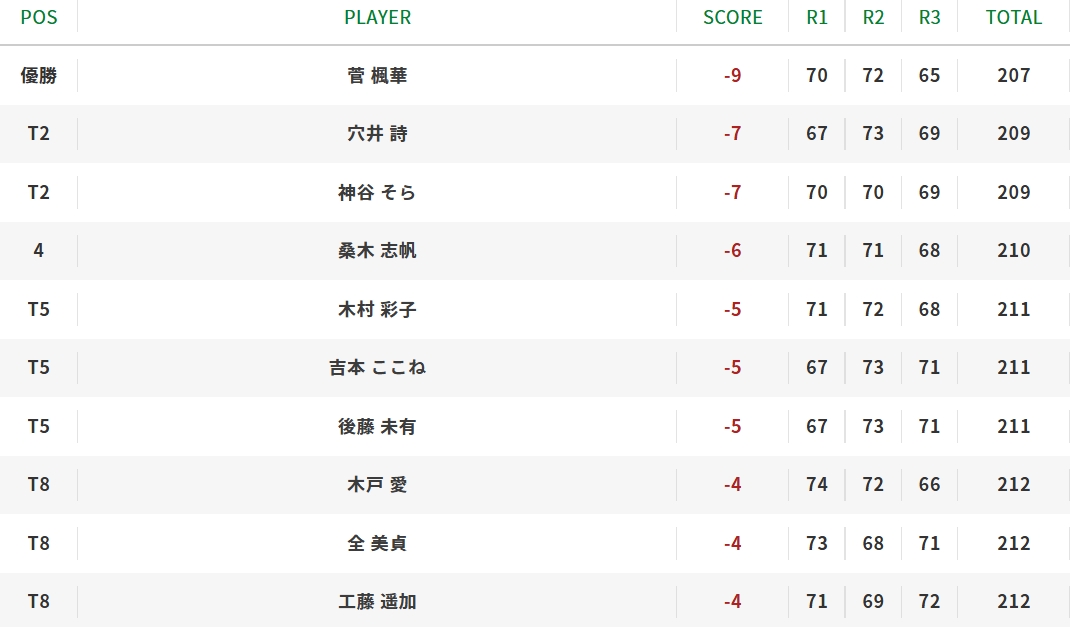Image resolution: width=1070 pixels, height=627 pixels.
Task: Open player 木村 彩子
Action: 377,309
